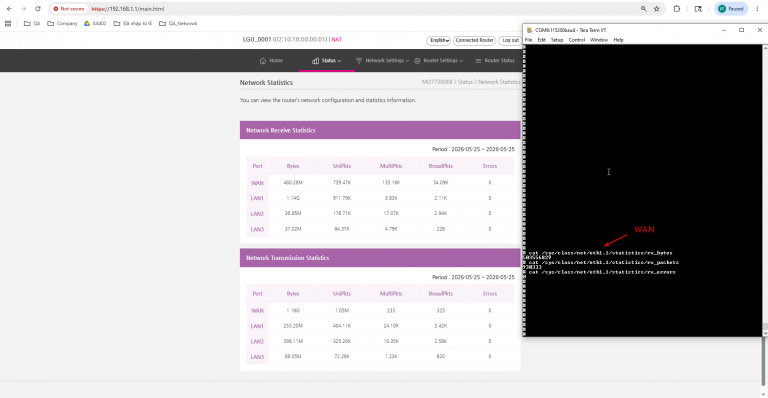Open the QA_Network bookmark folder
This screenshot has height=398, width=768.
tap(178, 23)
